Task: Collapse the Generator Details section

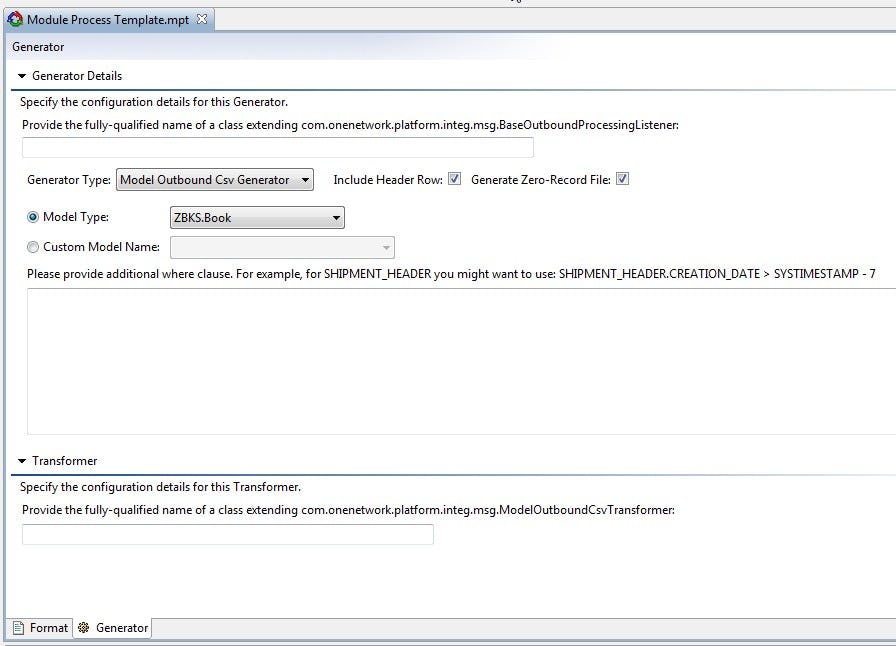Action: tap(22, 76)
